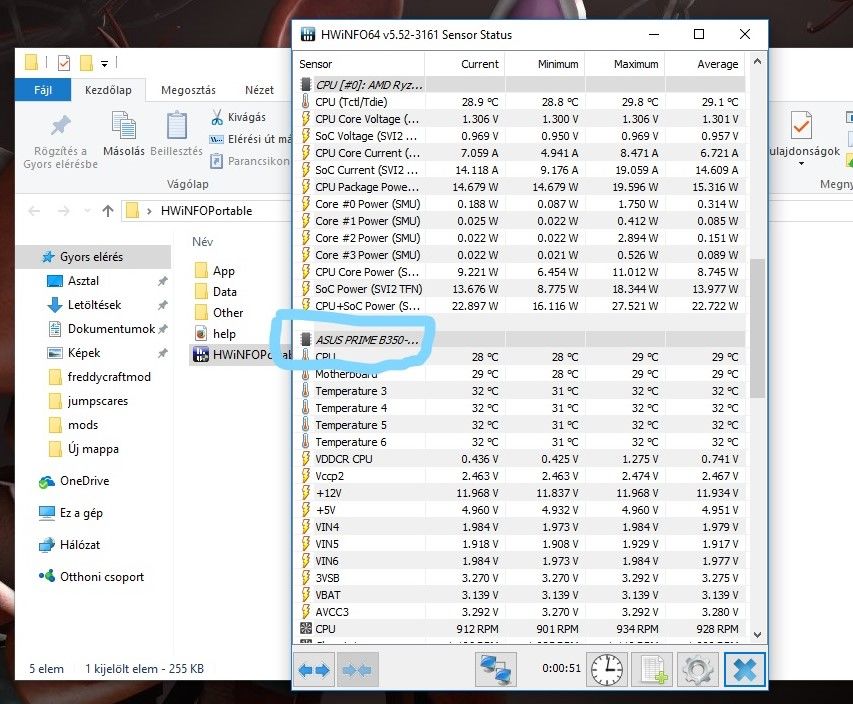Select Gyors elérés in navigation pane

coord(91,257)
